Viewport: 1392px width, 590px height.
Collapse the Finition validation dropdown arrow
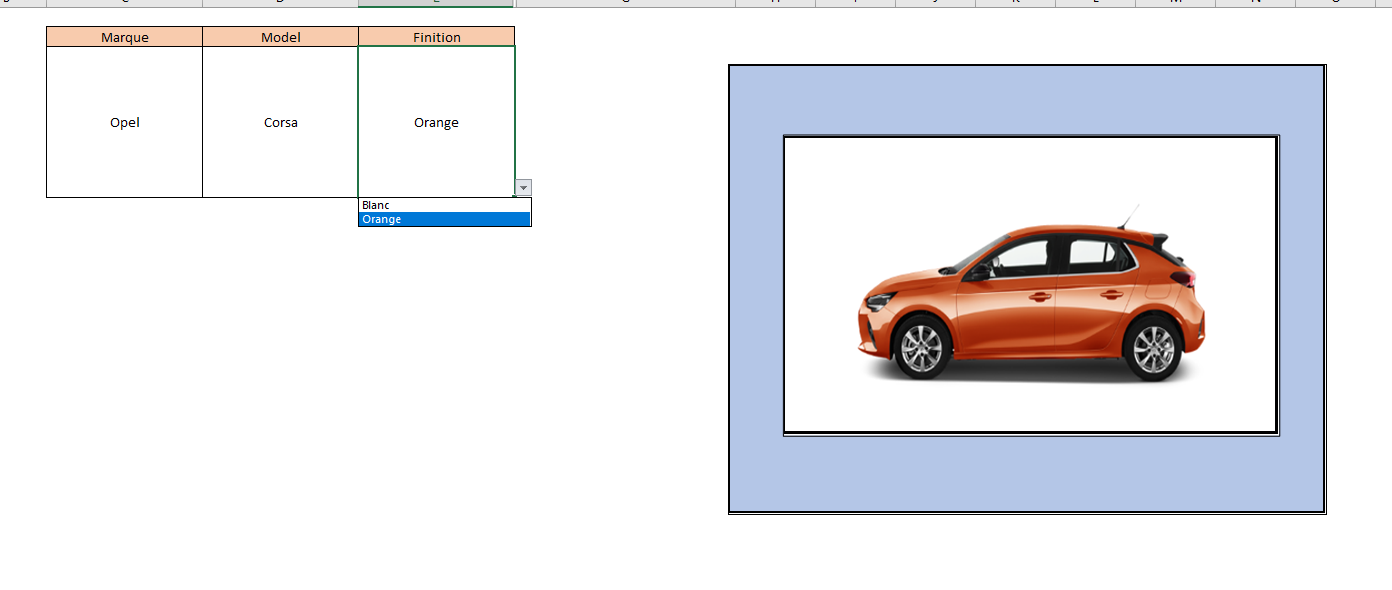[524, 188]
